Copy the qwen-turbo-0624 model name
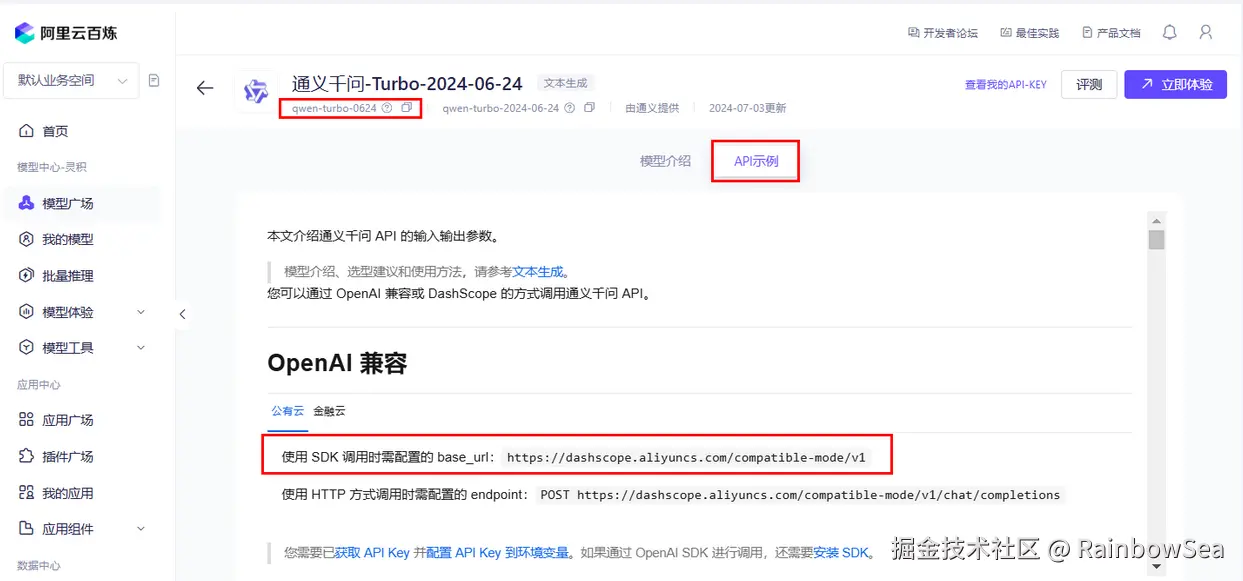Image resolution: width=1243 pixels, height=581 pixels. click(x=406, y=108)
